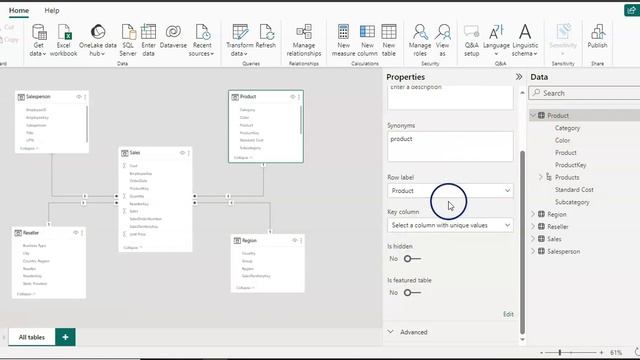Click the View as roles icon
This screenshot has height=360, width=640.
[x=442, y=32]
